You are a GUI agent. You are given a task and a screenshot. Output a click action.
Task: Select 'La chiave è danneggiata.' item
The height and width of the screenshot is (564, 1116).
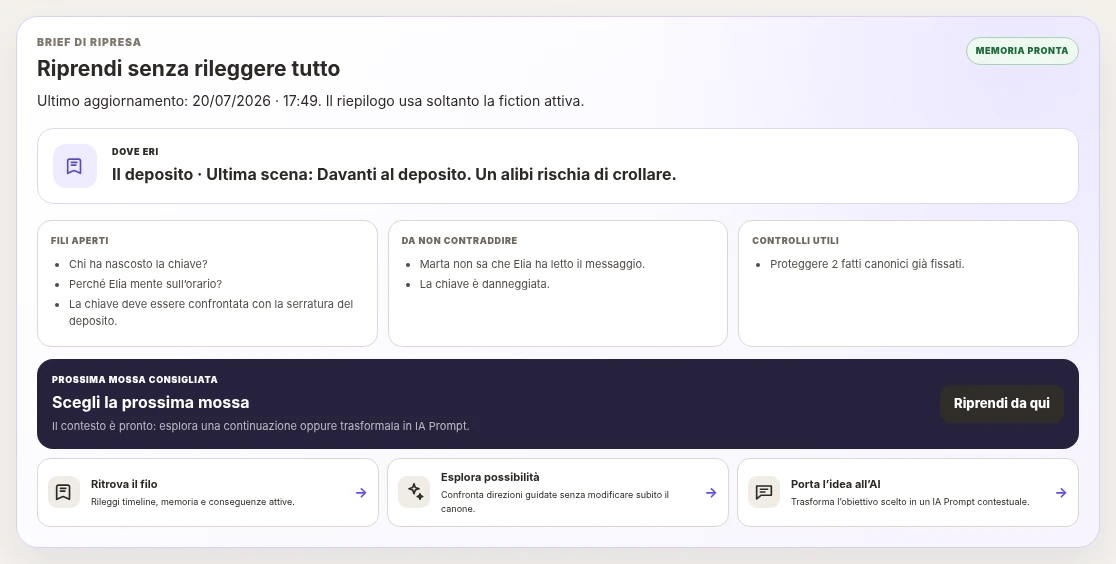tap(485, 284)
